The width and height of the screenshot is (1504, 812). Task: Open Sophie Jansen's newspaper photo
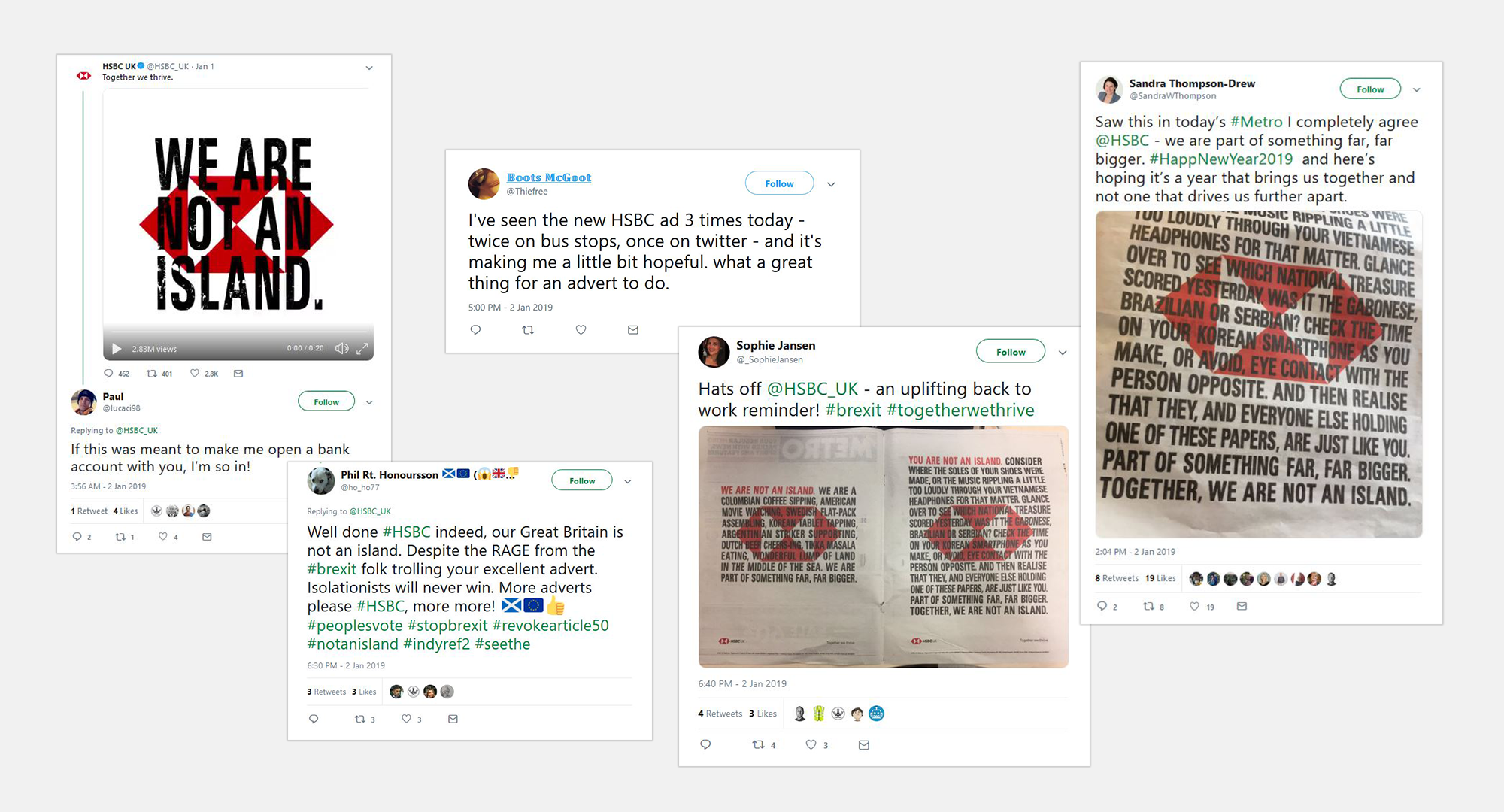(884, 547)
